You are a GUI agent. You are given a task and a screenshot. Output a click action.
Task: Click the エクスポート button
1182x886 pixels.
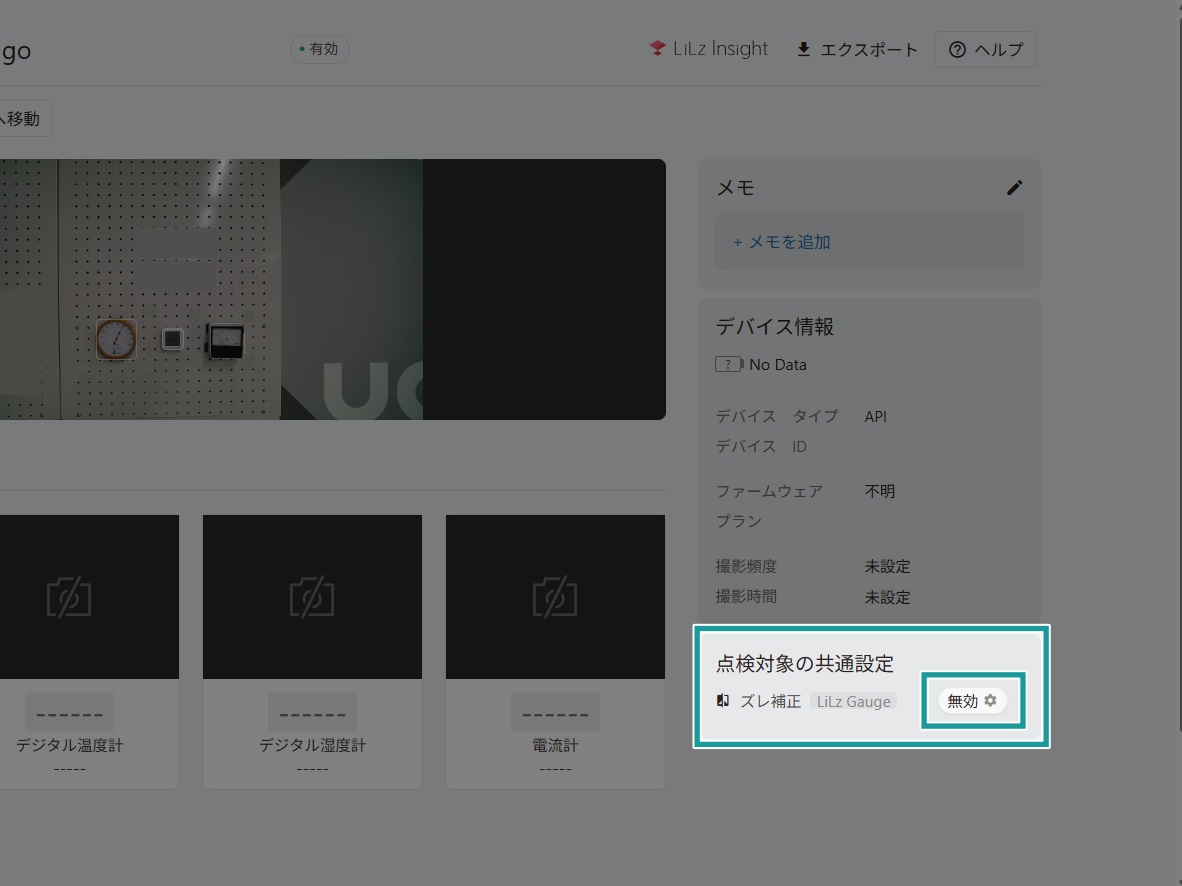coord(856,50)
